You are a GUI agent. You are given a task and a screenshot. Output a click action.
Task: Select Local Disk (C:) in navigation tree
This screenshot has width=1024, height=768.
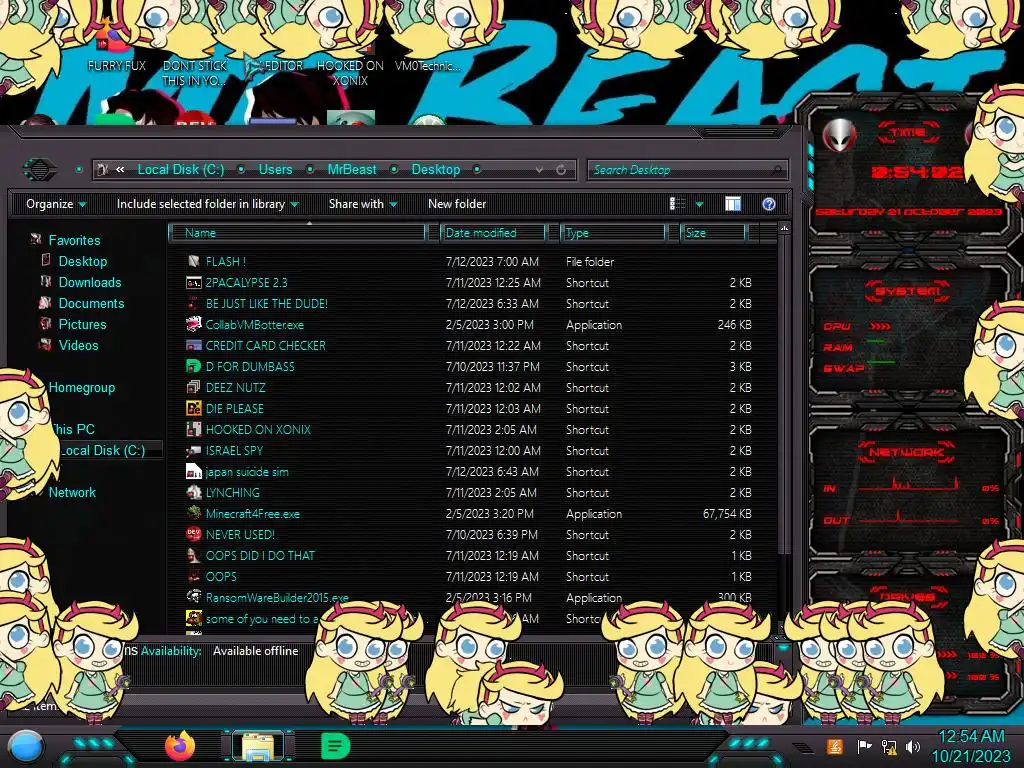click(x=101, y=450)
